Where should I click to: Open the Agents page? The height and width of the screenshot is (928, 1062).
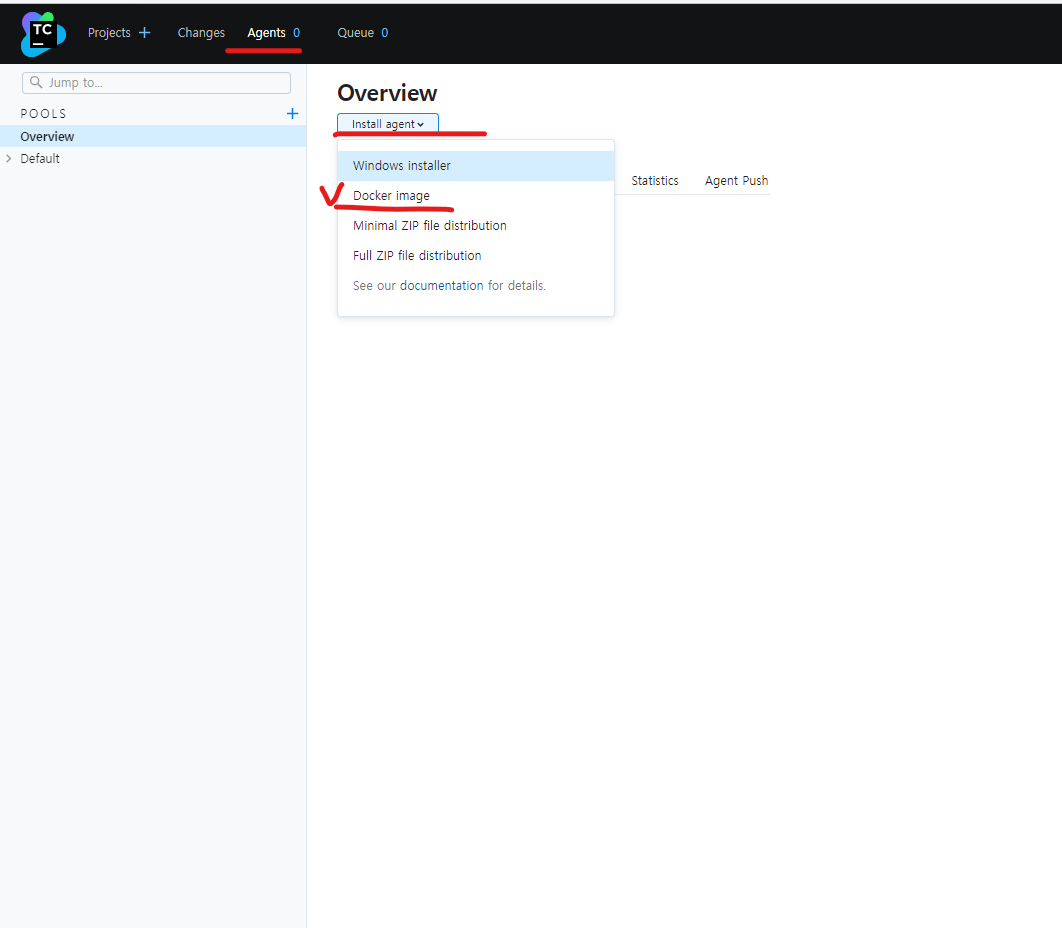pos(266,33)
